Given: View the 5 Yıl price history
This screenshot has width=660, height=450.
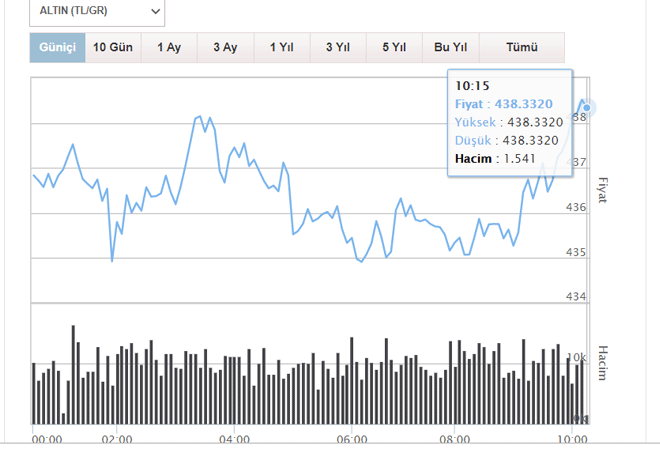Looking at the screenshot, I should point(393,48).
